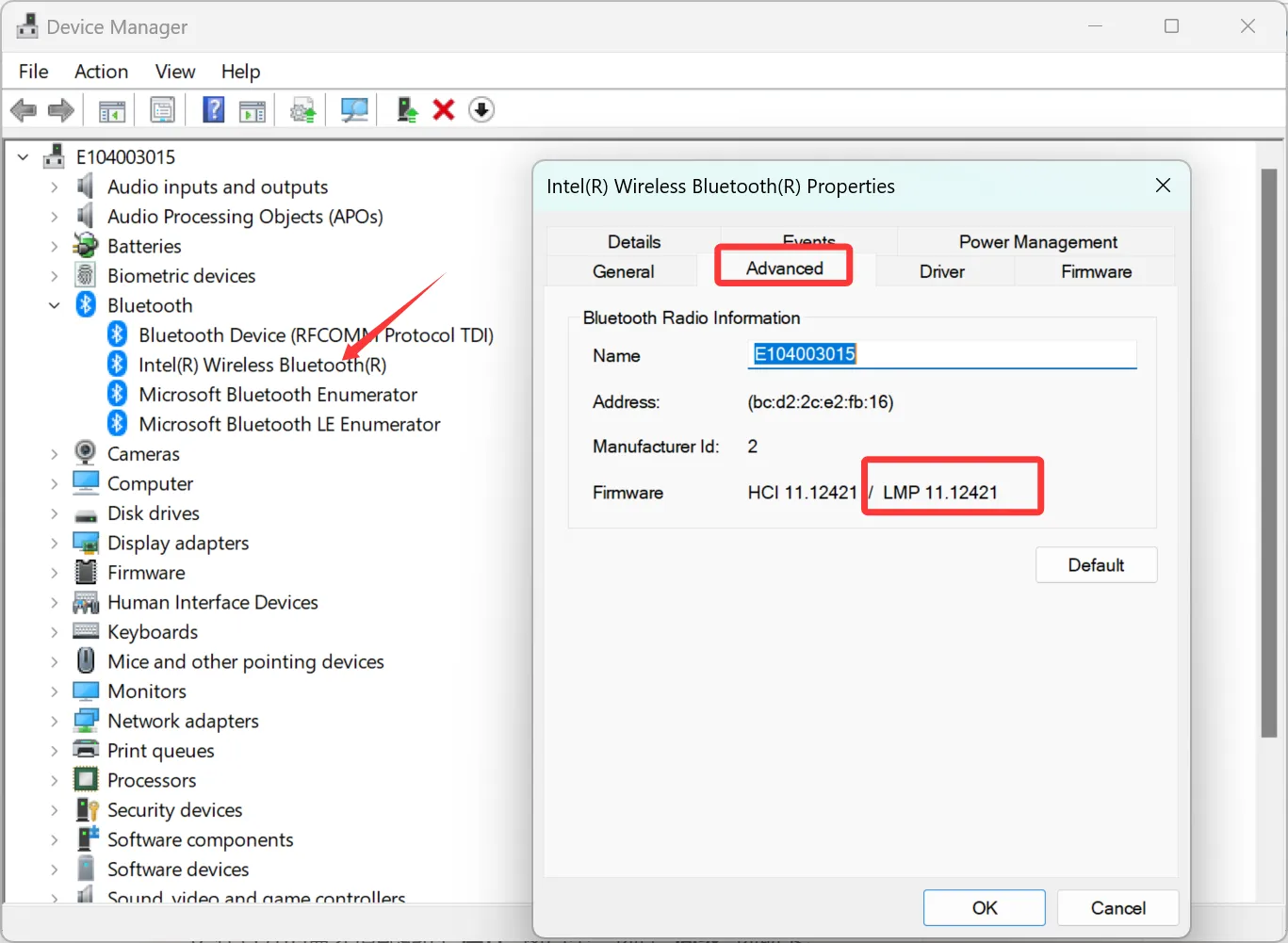Click the Biometric devices fingerprint icon
Screen dimensions: 1288x943
86,275
